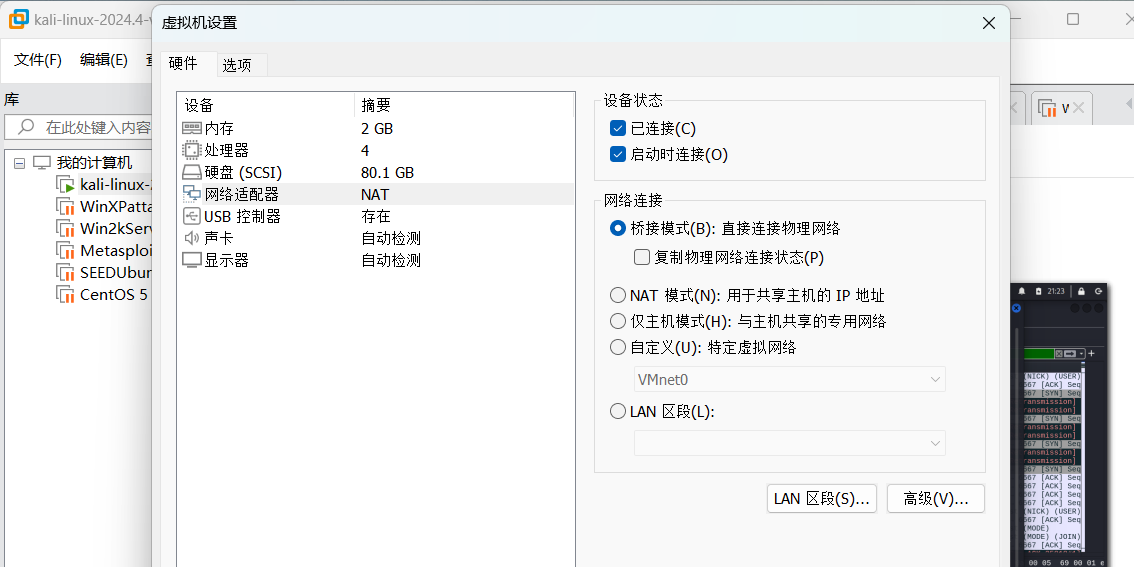
Task: Check 复制物理网络连接状态(P) checkbox
Action: 641,257
